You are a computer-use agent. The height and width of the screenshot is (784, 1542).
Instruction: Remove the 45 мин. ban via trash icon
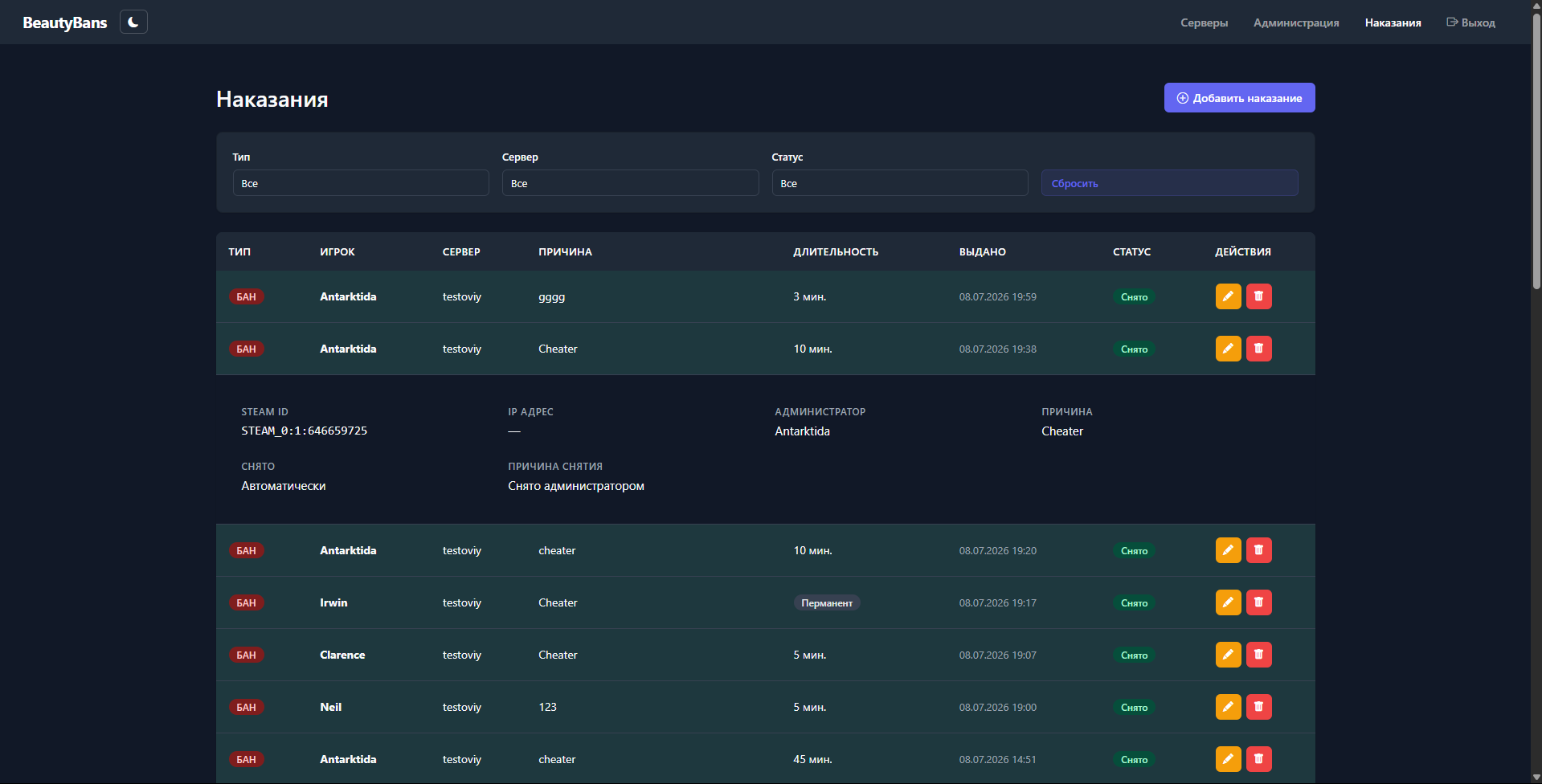pyautogui.click(x=1258, y=759)
